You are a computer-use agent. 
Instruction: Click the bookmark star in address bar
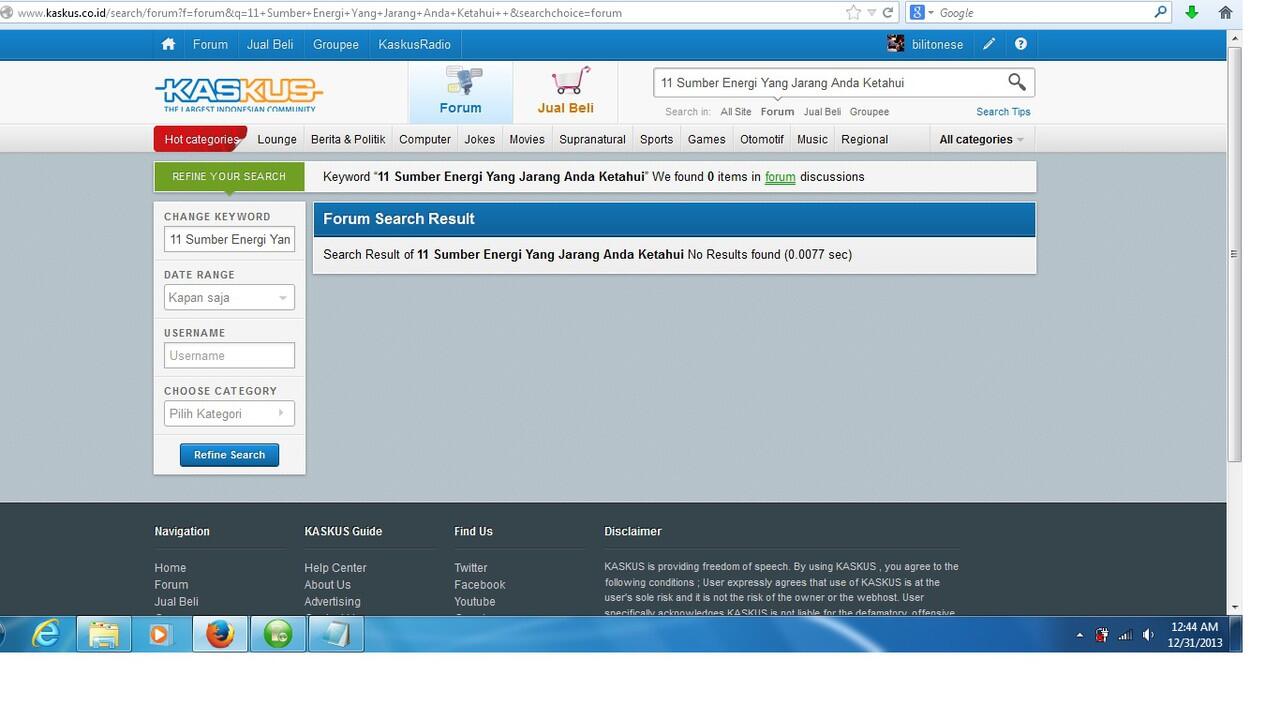pyautogui.click(x=853, y=13)
